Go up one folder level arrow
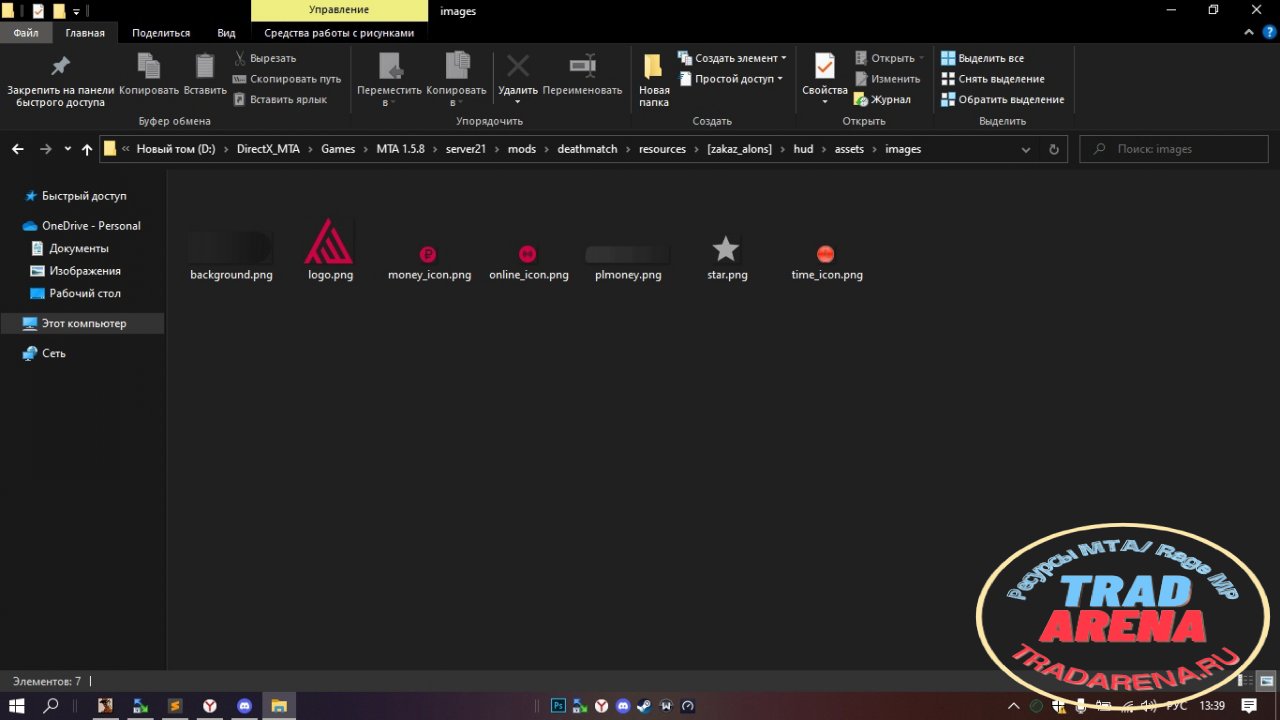The width and height of the screenshot is (1280, 720). 87,149
